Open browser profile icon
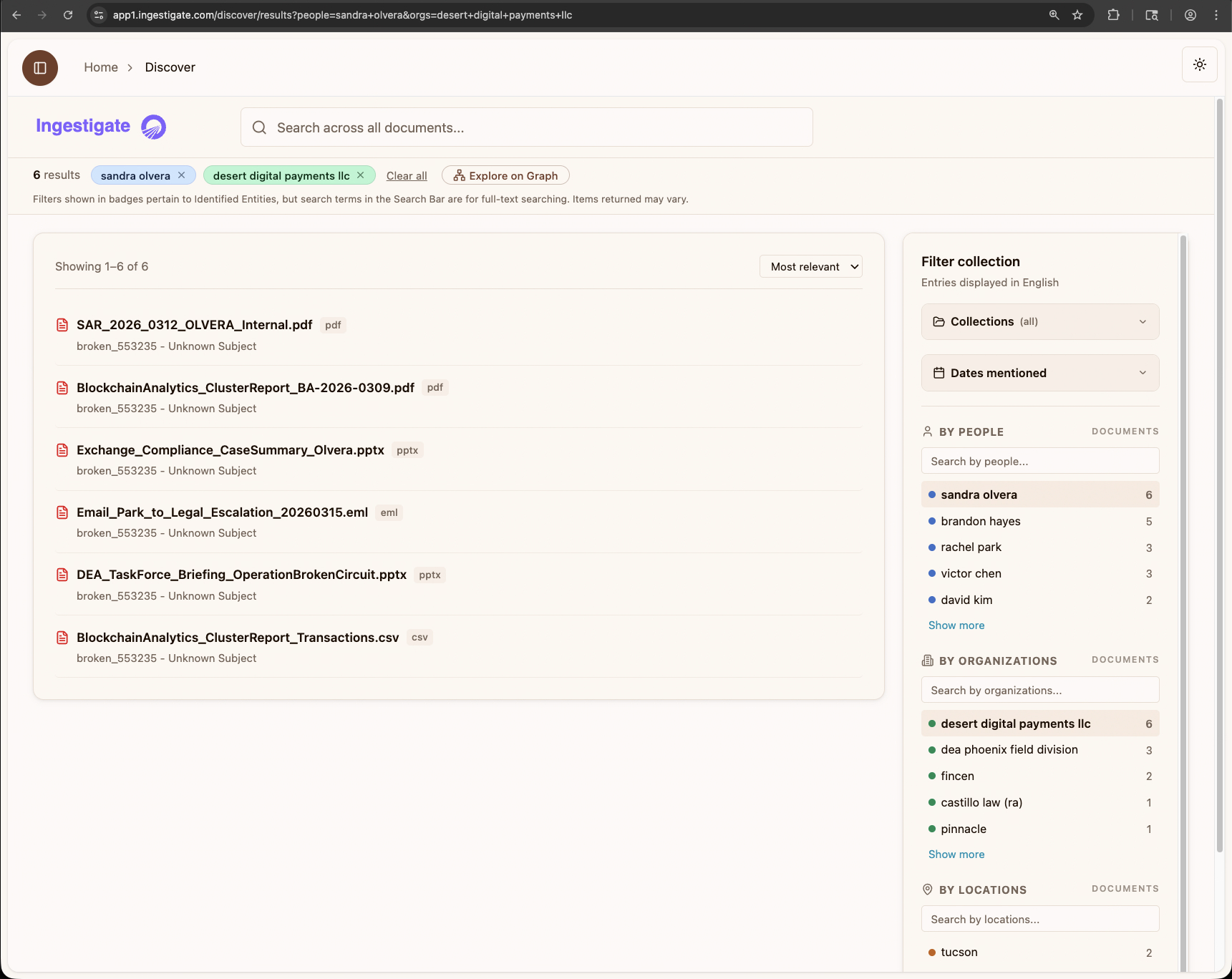1232x979 pixels. [1190, 15]
